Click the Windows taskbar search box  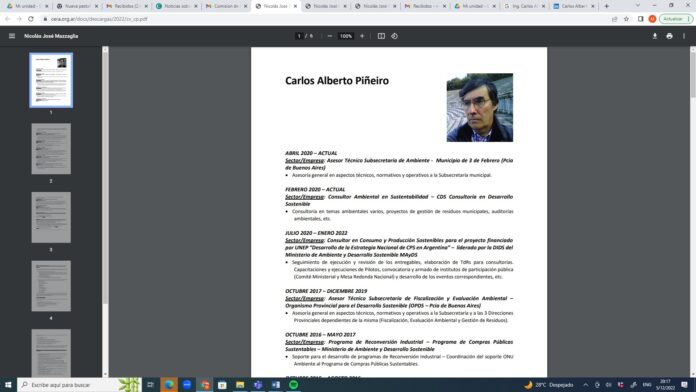(x=80, y=385)
